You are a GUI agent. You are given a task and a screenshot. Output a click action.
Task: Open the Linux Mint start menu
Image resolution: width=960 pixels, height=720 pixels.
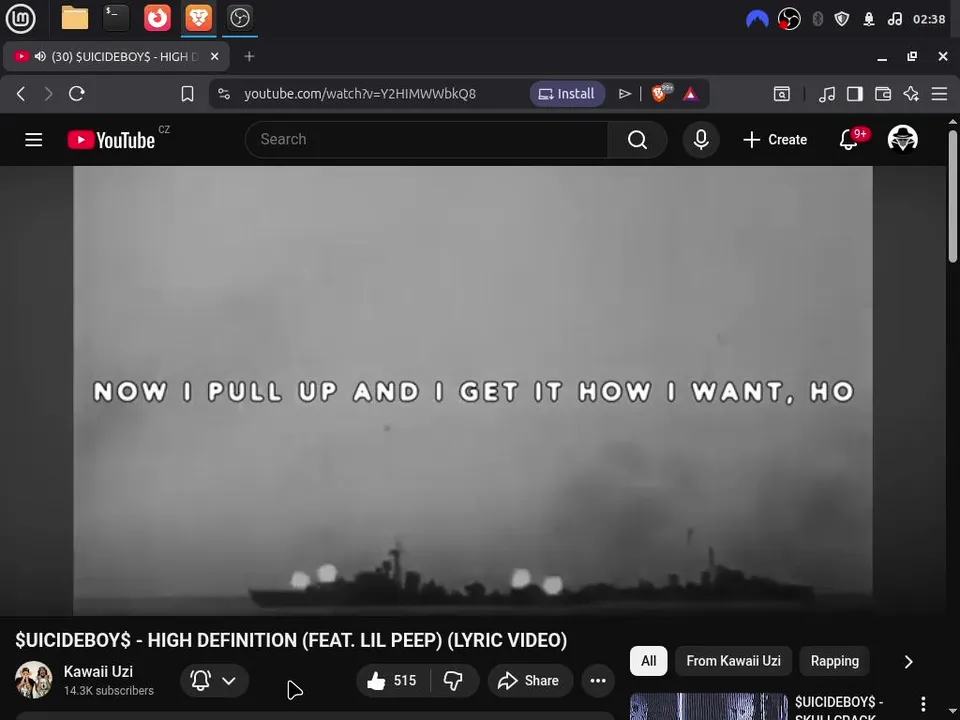click(20, 18)
